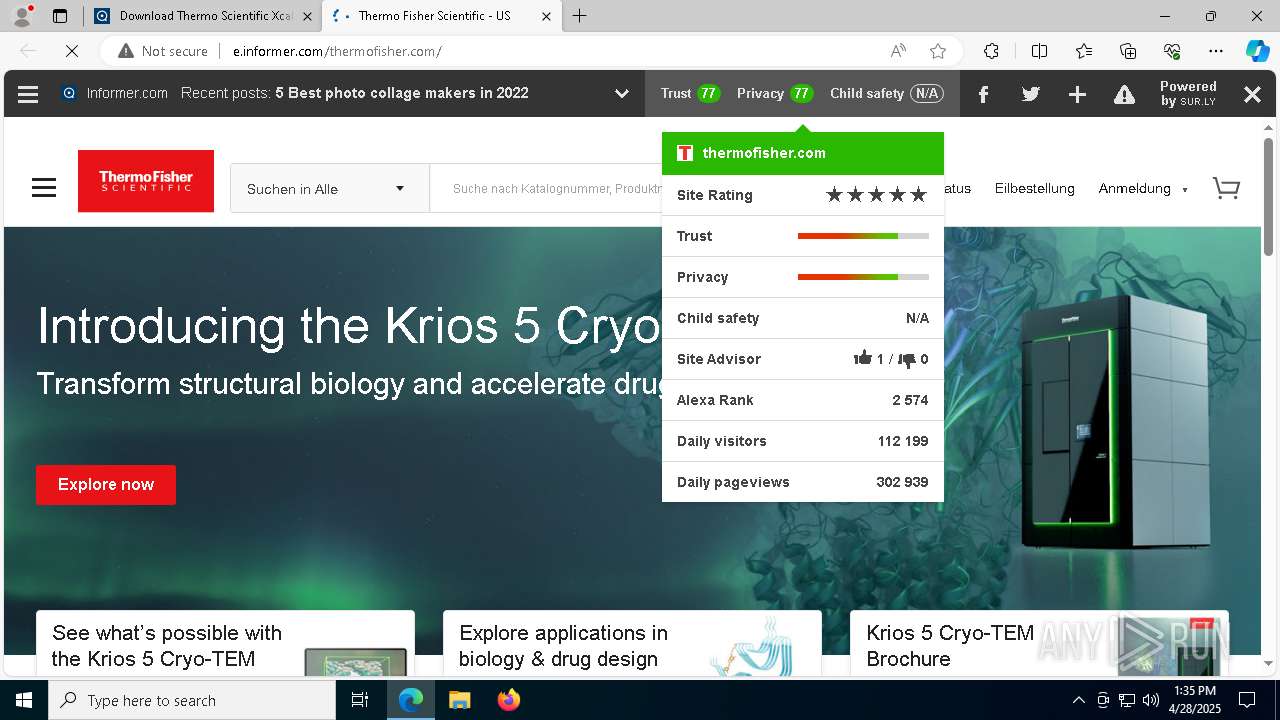Expand the Anmeldung menu

1143,188
